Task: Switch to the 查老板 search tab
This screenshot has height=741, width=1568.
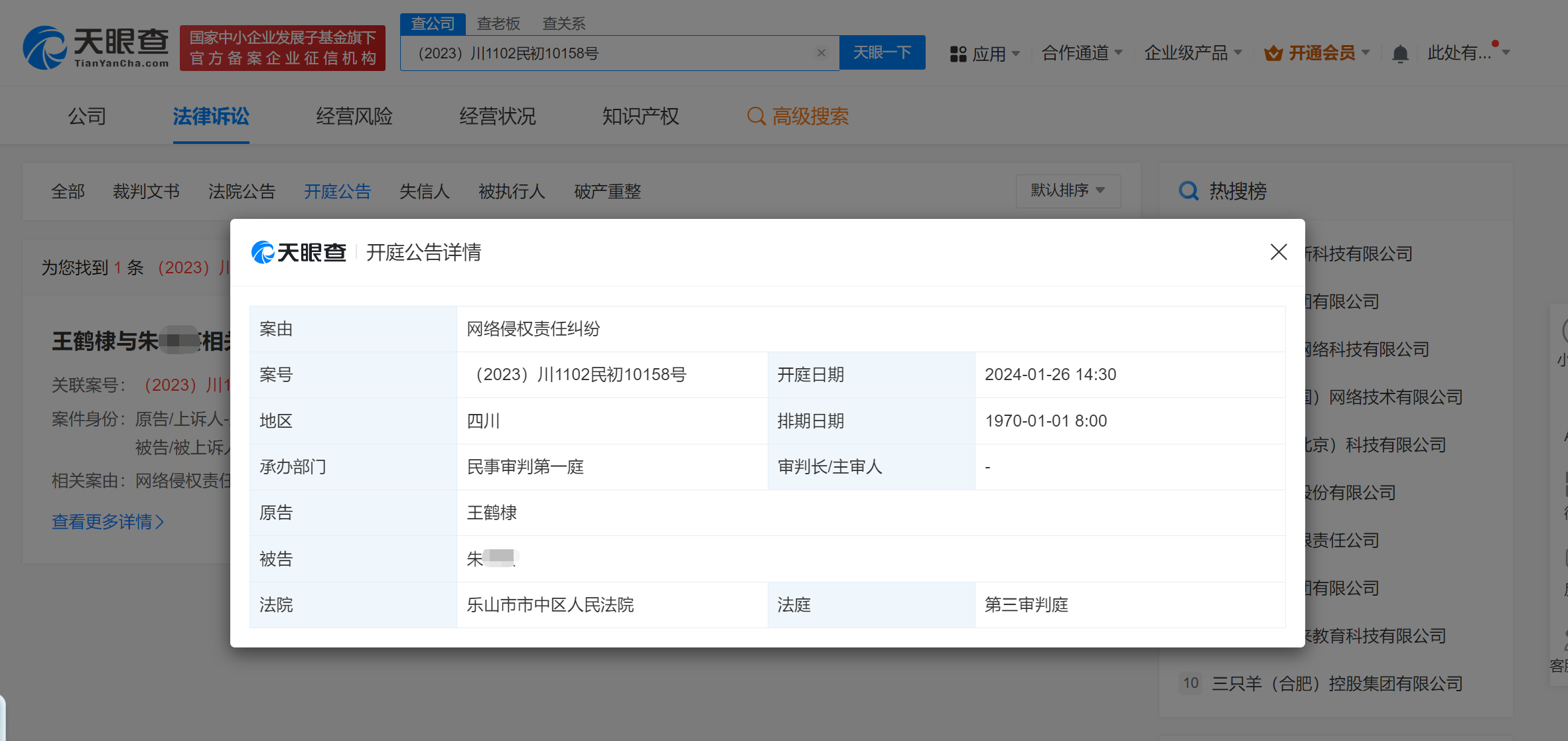Action: pos(498,24)
